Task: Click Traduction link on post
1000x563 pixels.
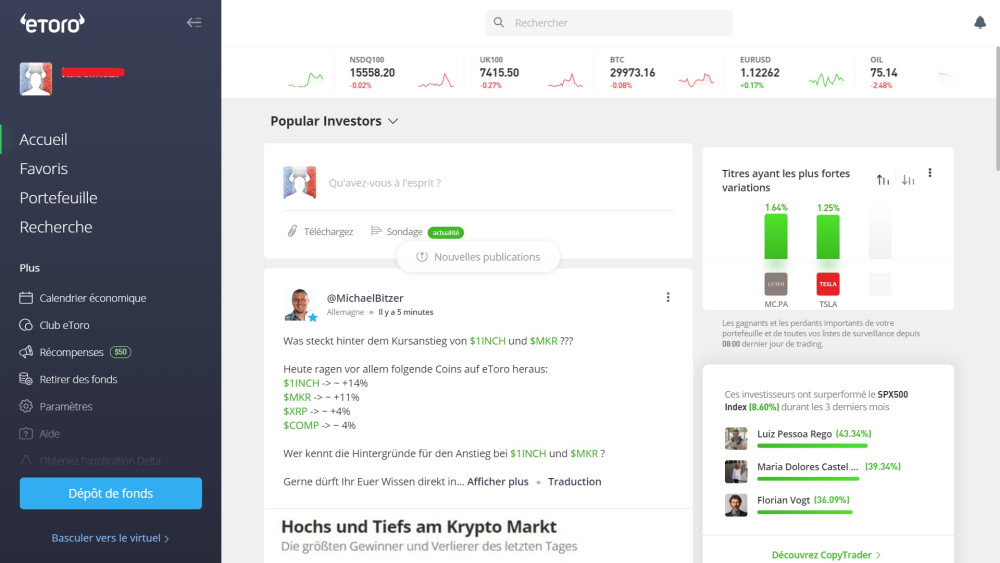Action: pyautogui.click(x=575, y=481)
